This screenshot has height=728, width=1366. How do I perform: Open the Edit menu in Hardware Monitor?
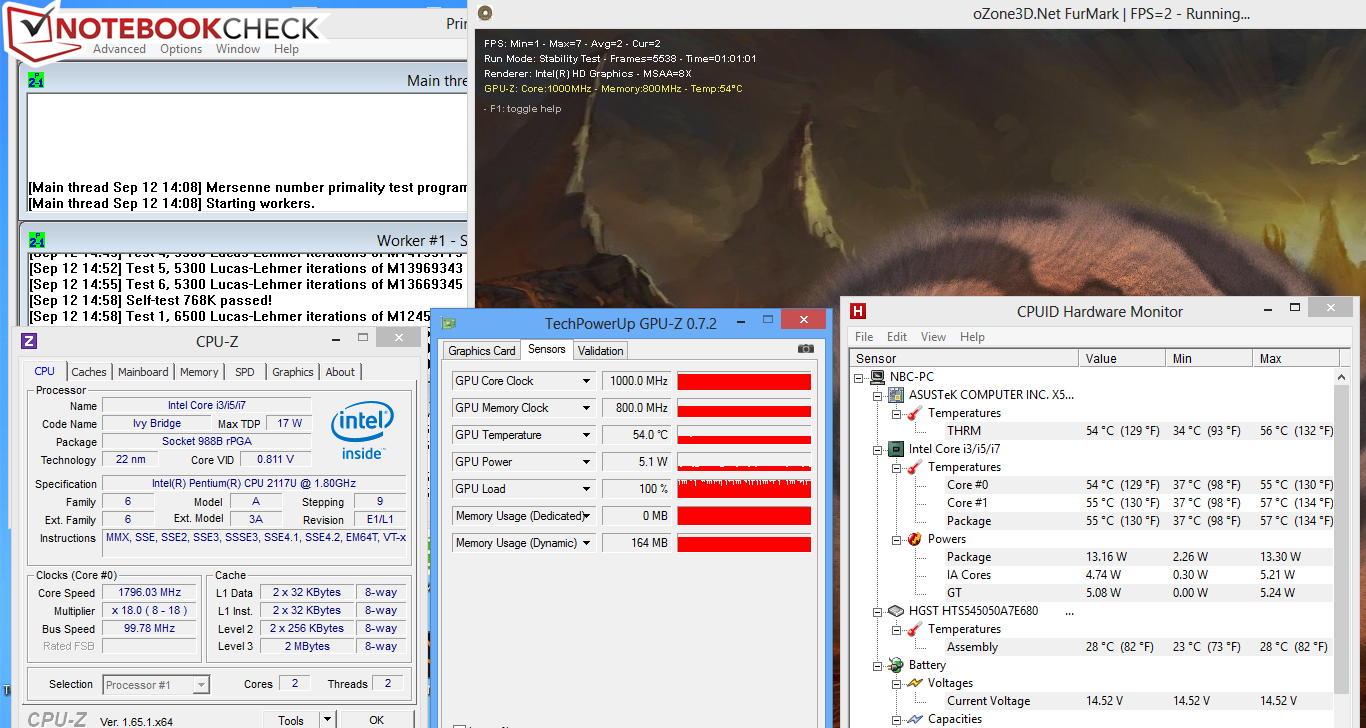tap(897, 337)
